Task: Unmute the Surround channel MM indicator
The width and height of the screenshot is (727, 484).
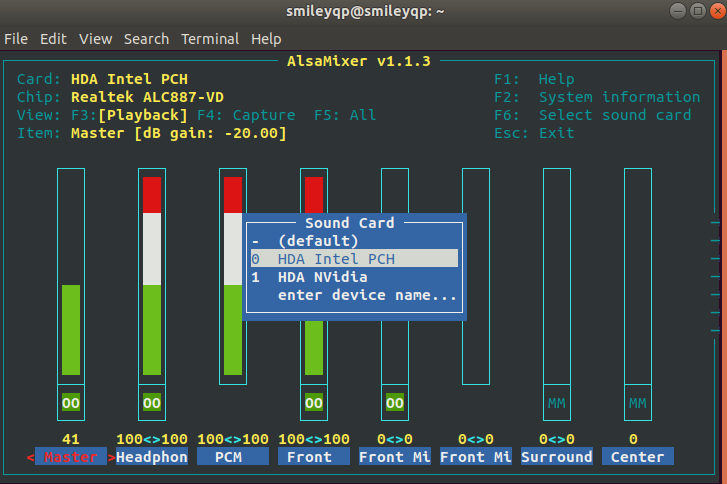Action: click(557, 403)
